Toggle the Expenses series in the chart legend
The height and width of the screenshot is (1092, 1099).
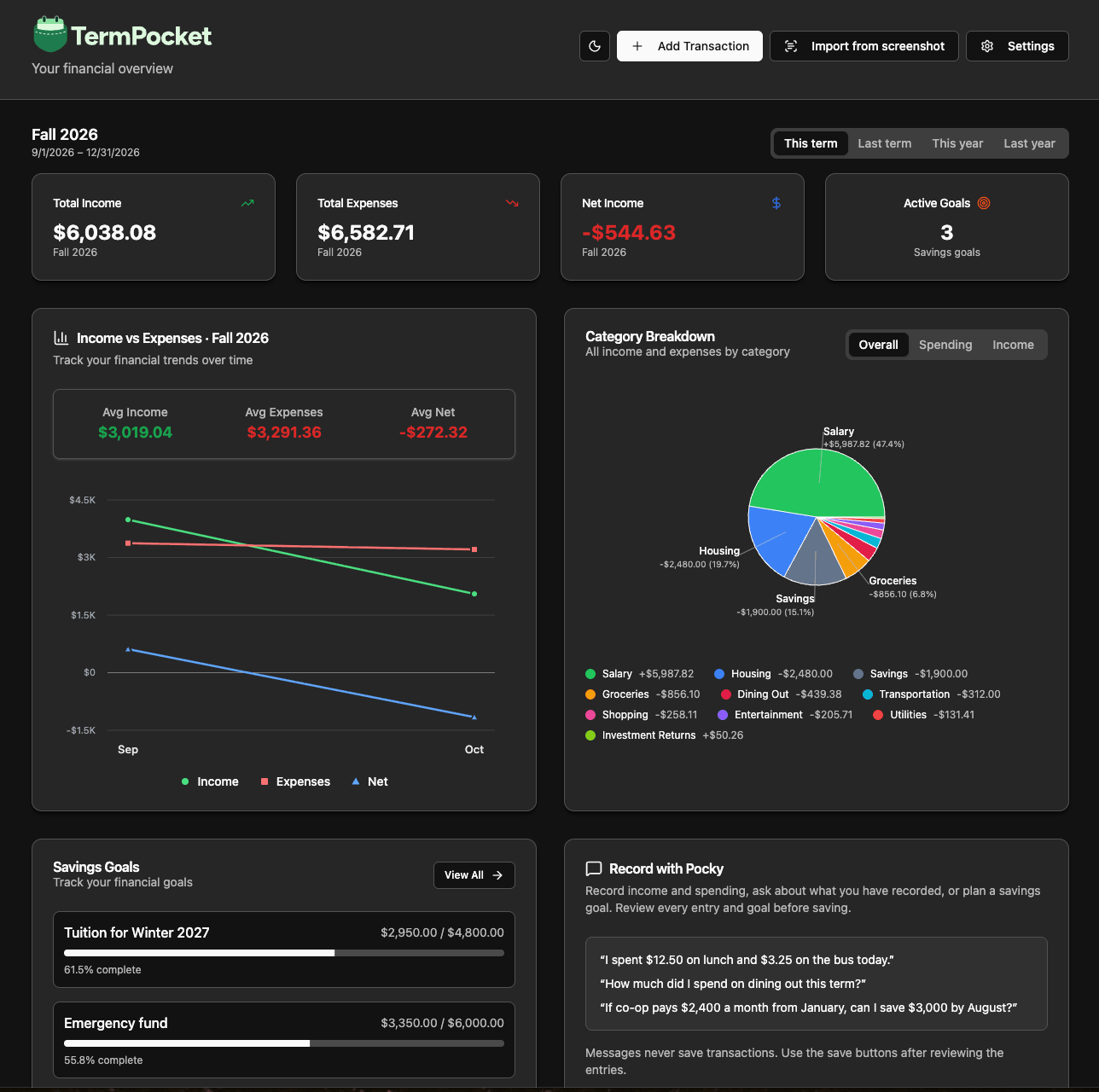tap(295, 781)
